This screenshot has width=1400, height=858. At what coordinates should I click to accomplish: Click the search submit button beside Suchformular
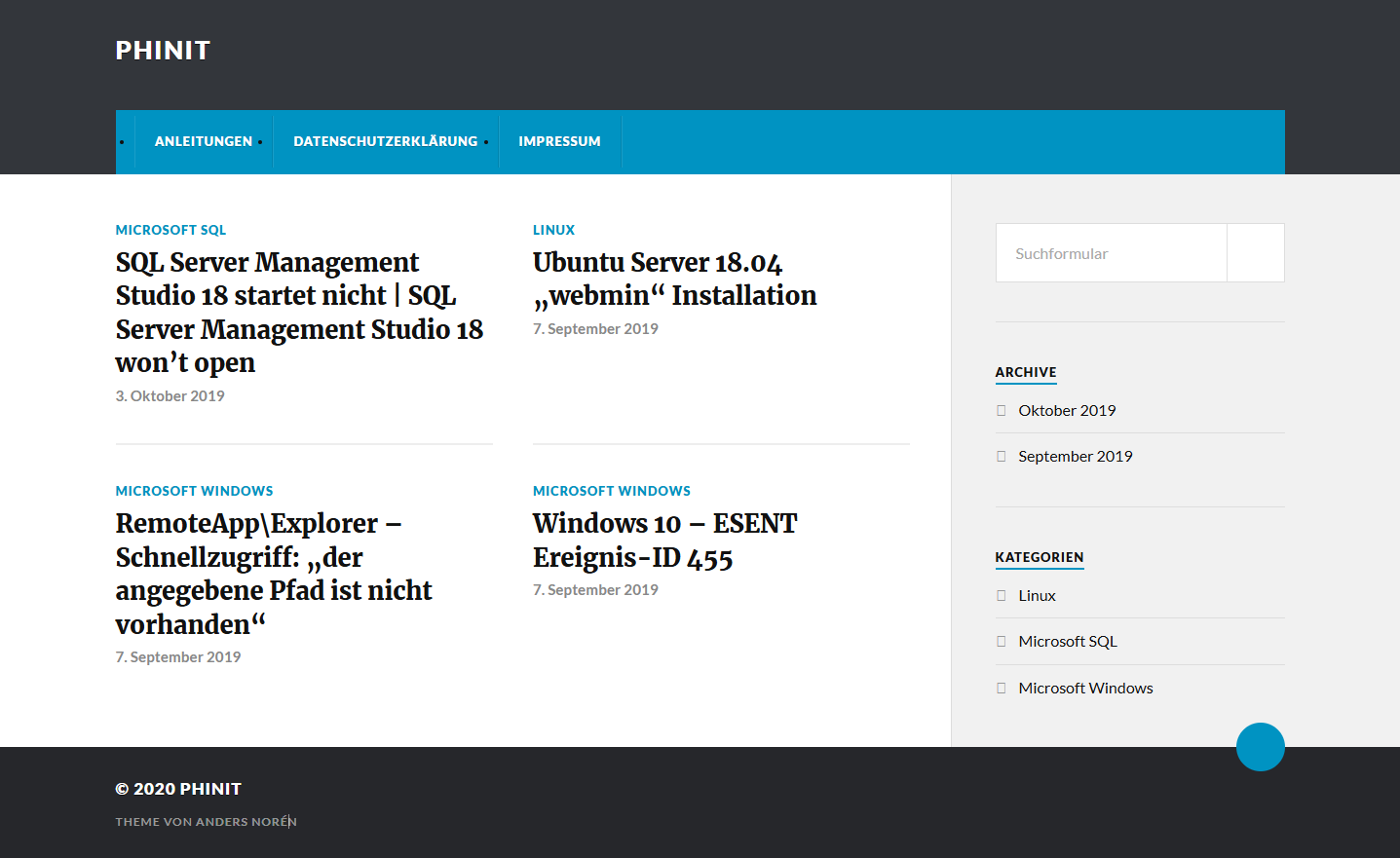pos(1255,253)
